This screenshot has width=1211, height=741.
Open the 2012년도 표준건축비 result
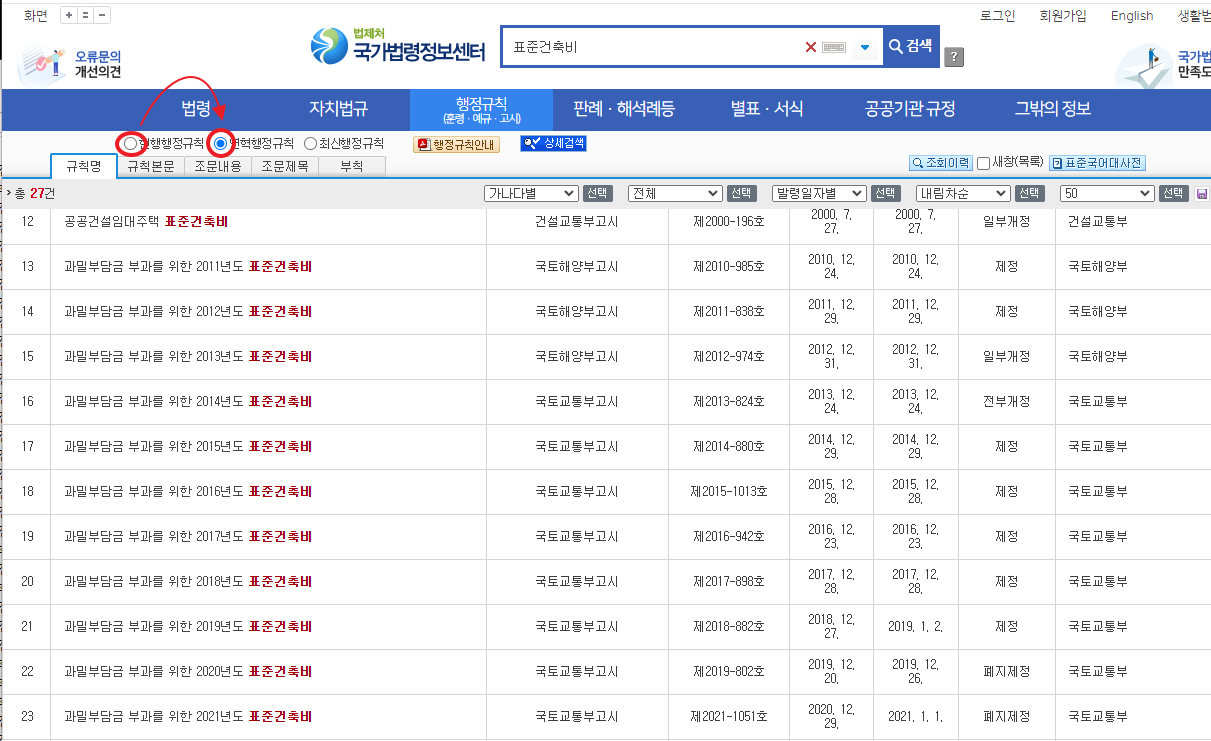click(188, 311)
